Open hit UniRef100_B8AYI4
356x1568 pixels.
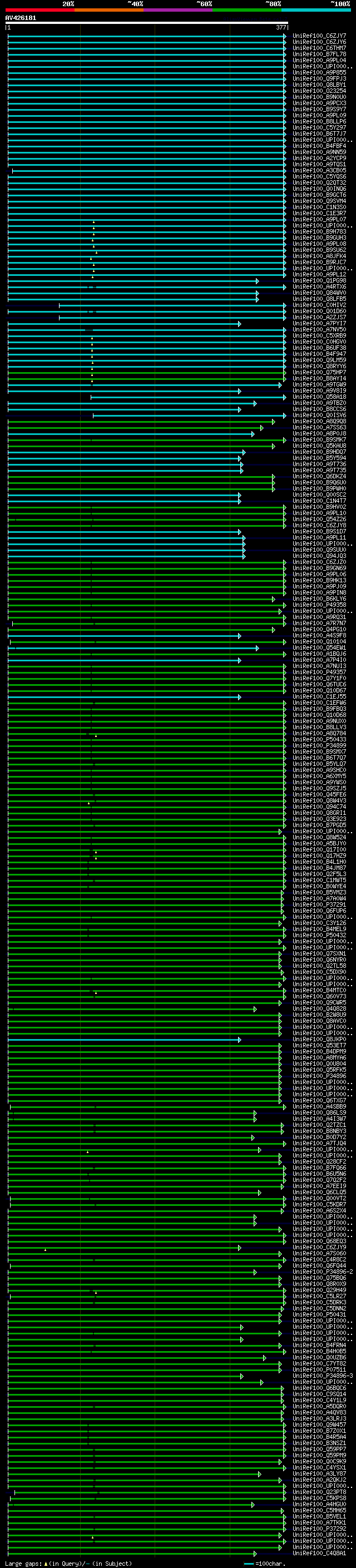pyautogui.click(x=319, y=378)
